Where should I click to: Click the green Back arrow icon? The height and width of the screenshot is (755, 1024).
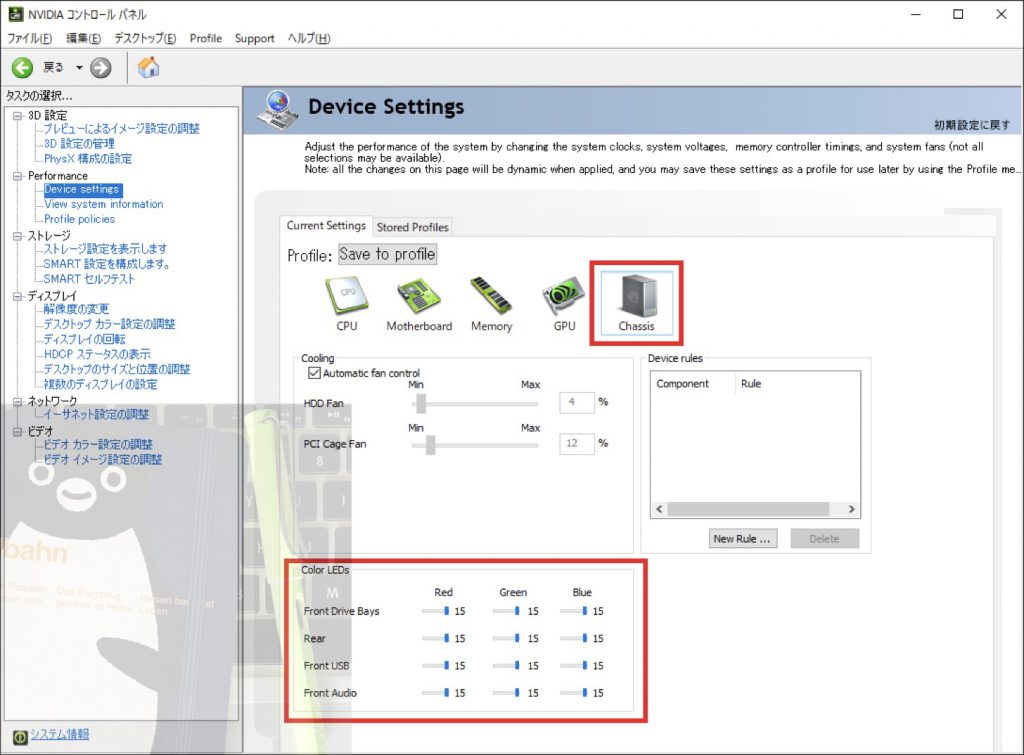click(x=22, y=67)
